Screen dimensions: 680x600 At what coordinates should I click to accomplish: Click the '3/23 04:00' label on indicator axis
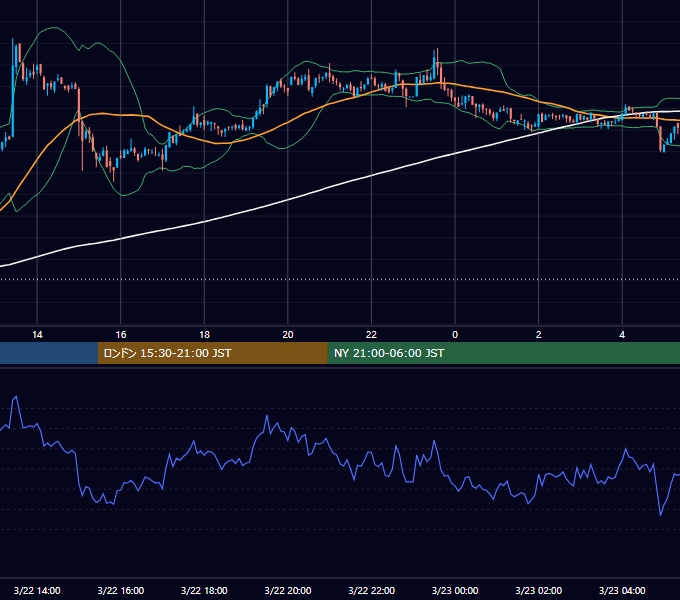point(622,590)
